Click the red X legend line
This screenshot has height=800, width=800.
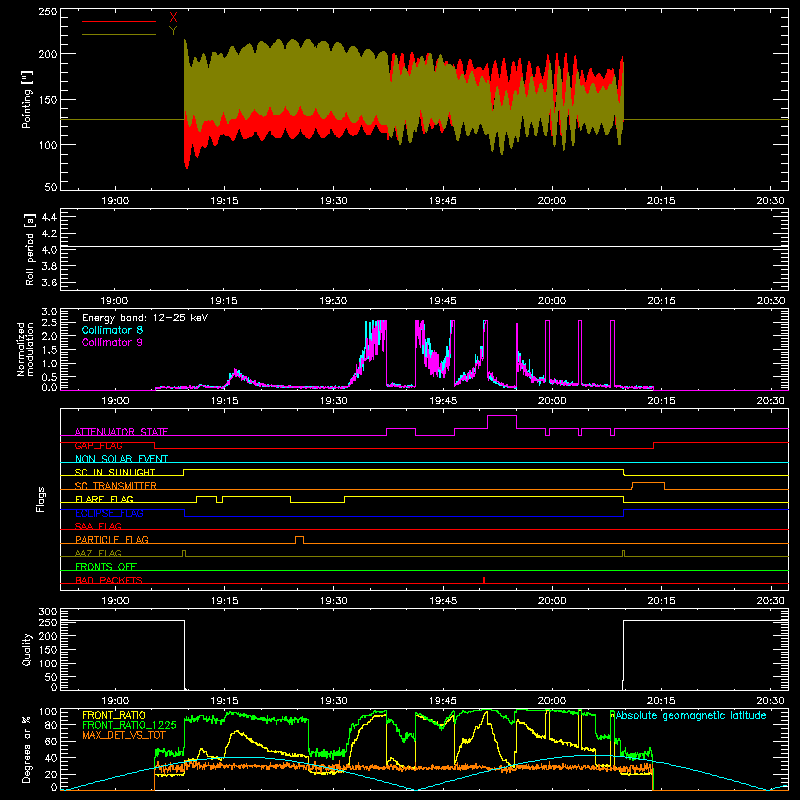point(119,21)
